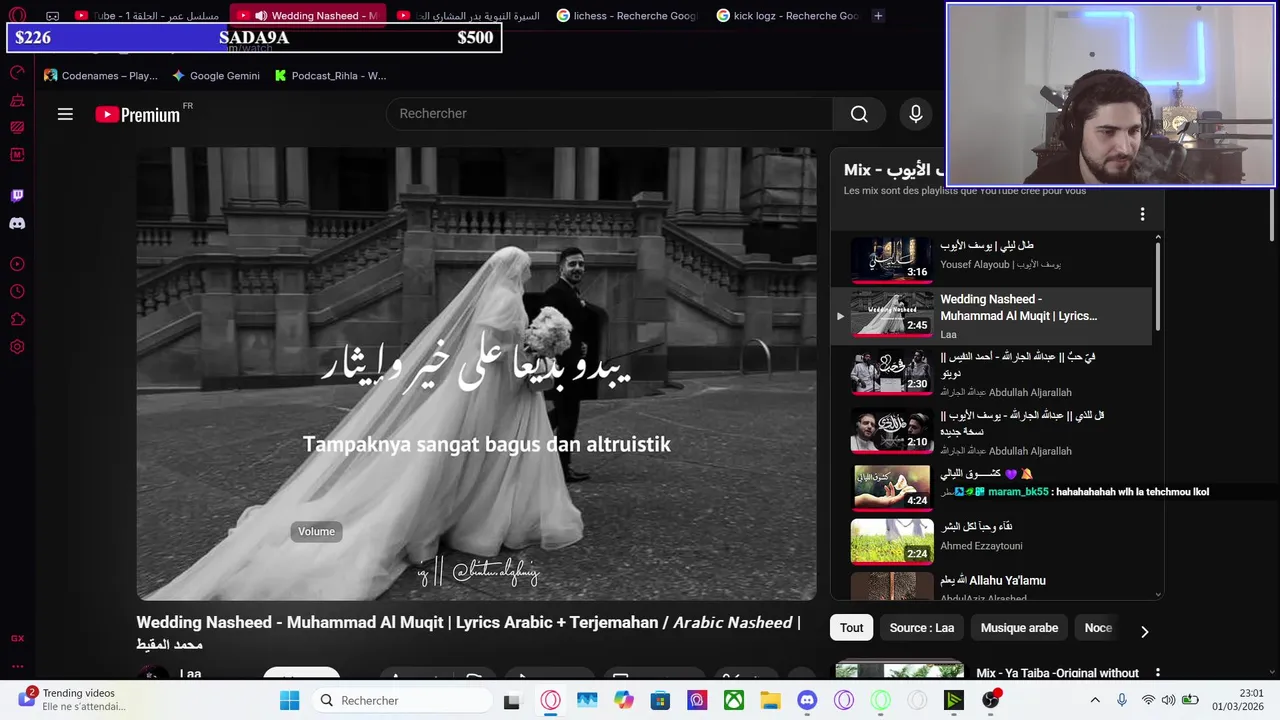Open Extensions cube icon in sidebar

17,320
